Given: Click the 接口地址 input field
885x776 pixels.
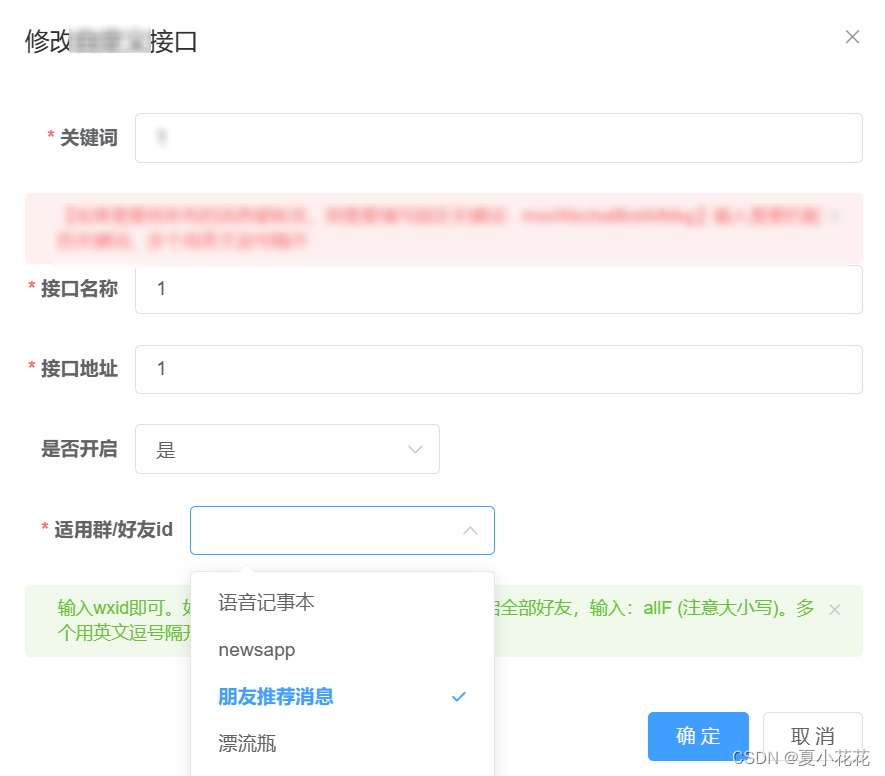Looking at the screenshot, I should (498, 369).
